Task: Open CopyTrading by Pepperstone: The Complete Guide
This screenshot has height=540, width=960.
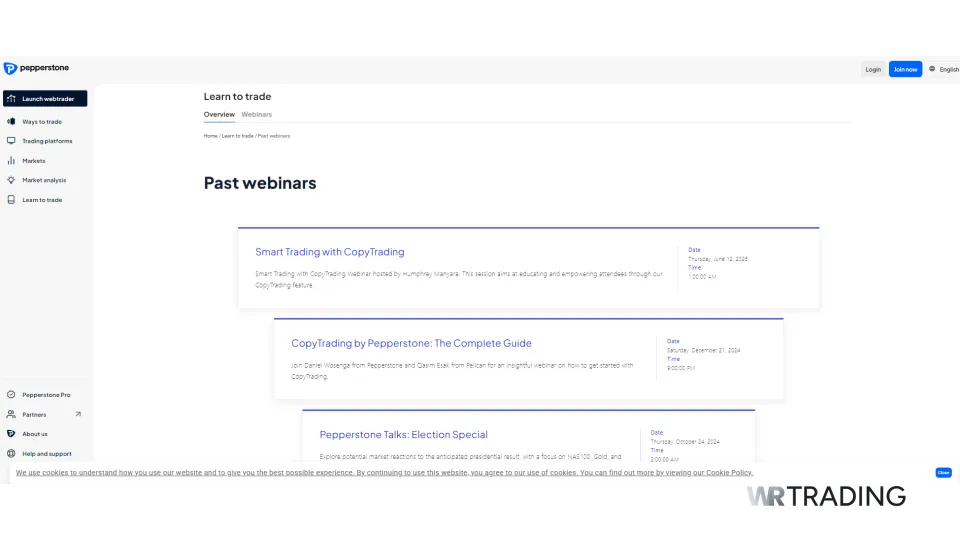Action: point(411,343)
